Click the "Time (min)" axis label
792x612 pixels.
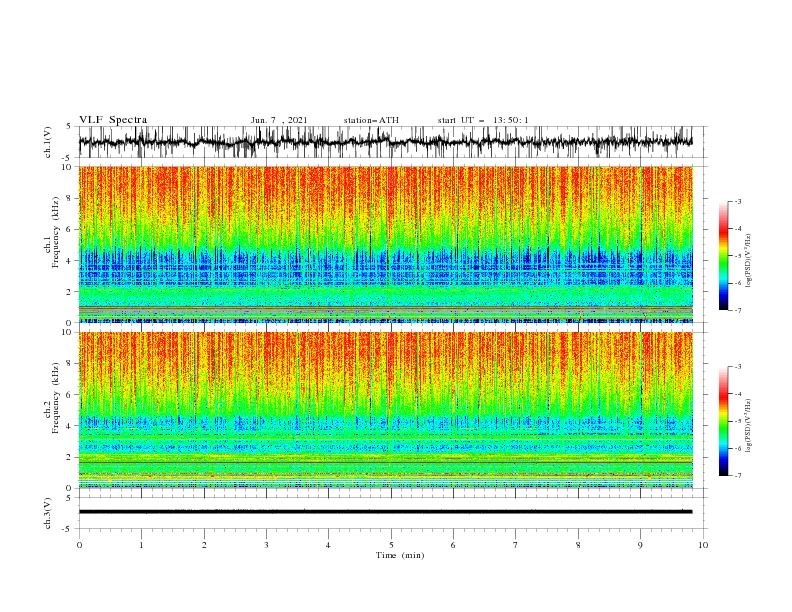400,555
